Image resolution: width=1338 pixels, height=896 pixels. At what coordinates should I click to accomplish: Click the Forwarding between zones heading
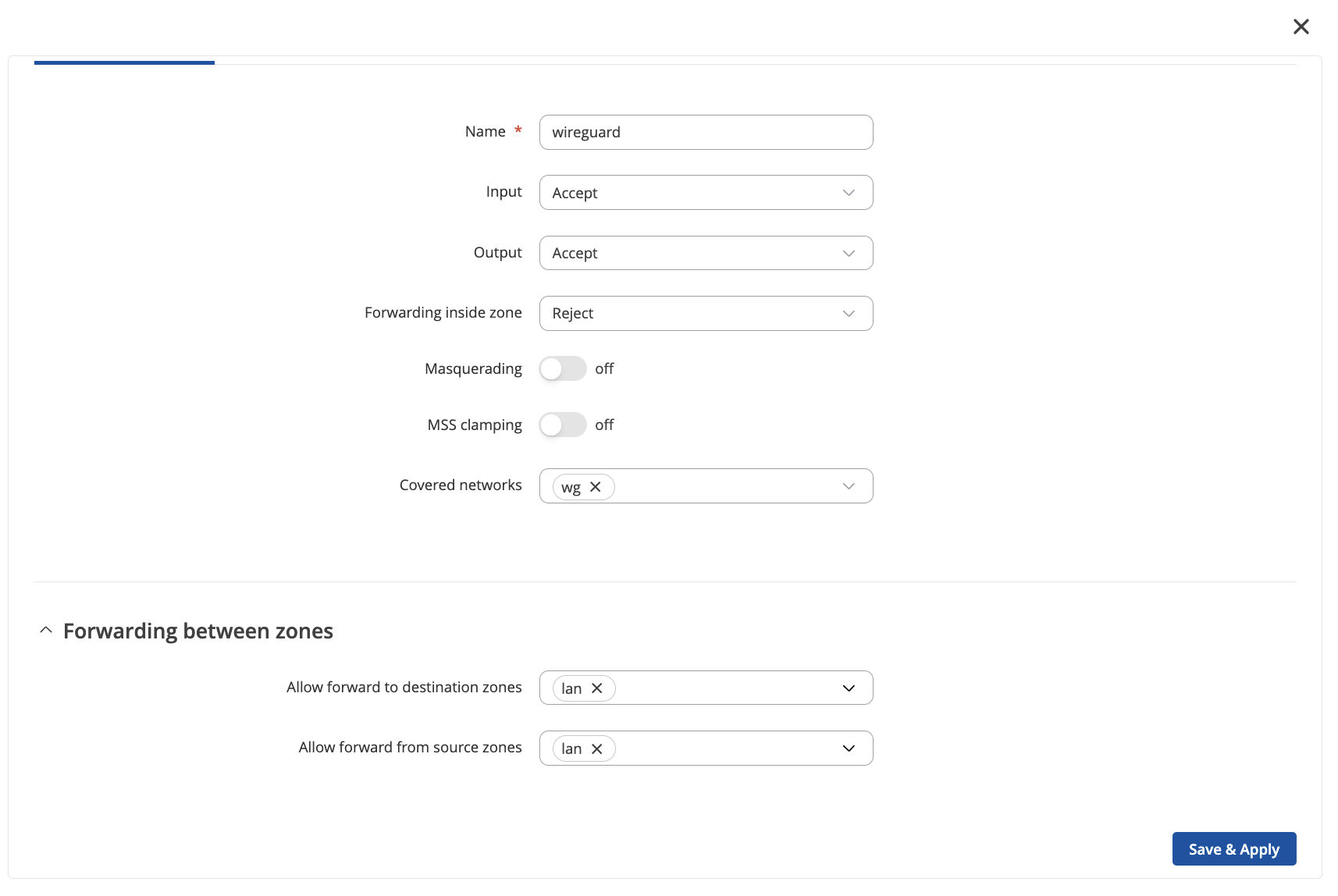pyautogui.click(x=198, y=631)
